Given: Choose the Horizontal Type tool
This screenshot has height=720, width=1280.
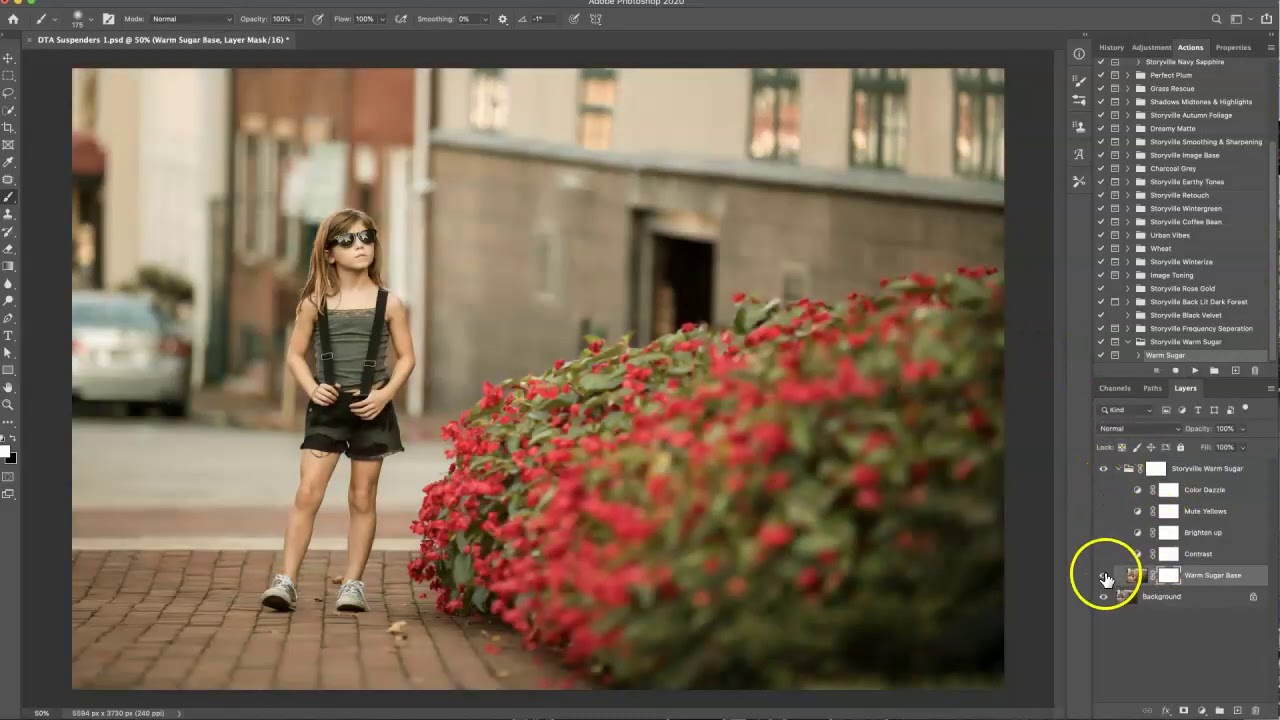Looking at the screenshot, I should (9, 336).
